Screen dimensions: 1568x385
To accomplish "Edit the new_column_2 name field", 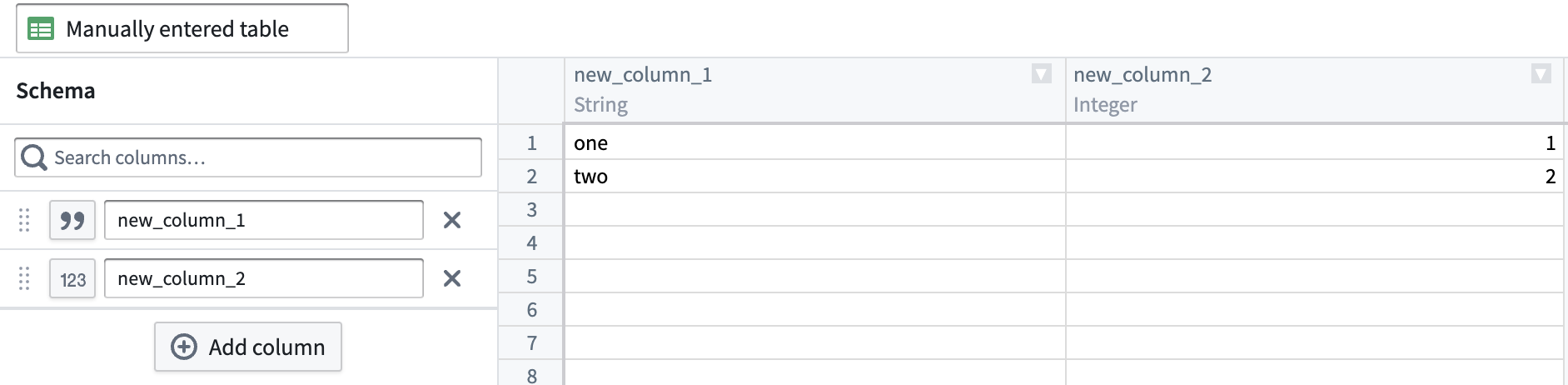I will (263, 278).
